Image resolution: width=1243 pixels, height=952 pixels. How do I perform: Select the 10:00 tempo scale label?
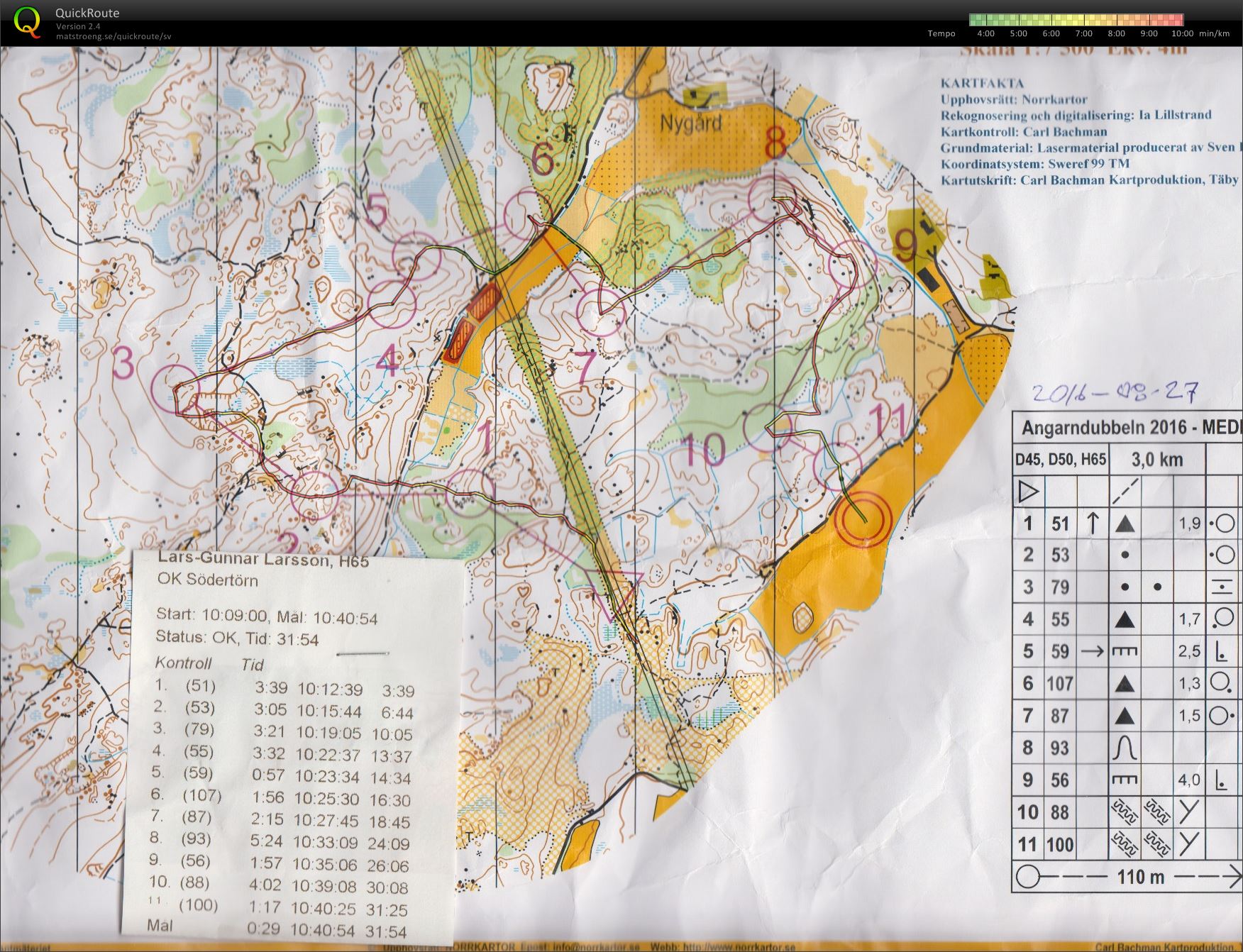1183,33
